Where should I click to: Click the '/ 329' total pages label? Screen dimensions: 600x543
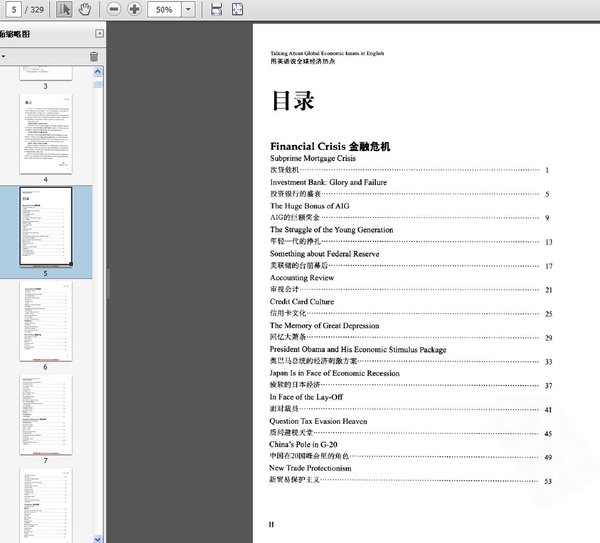(x=34, y=10)
